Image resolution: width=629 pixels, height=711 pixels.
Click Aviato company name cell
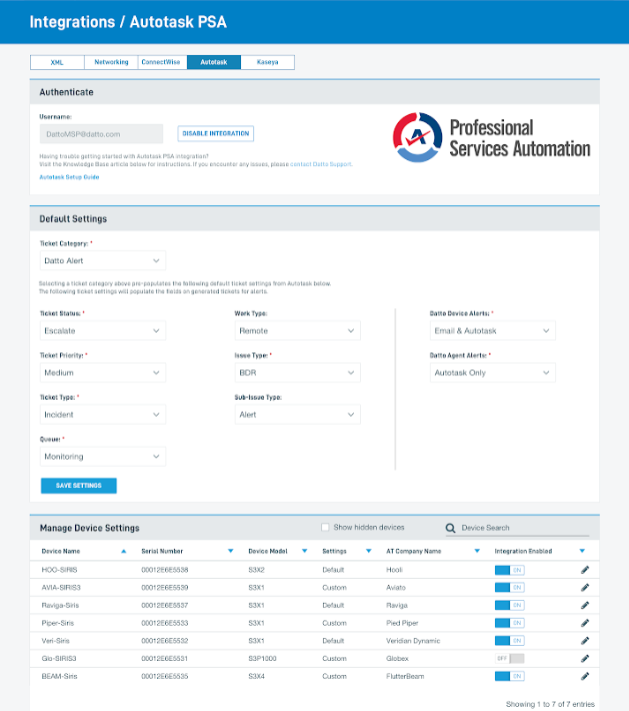pyautogui.click(x=395, y=588)
